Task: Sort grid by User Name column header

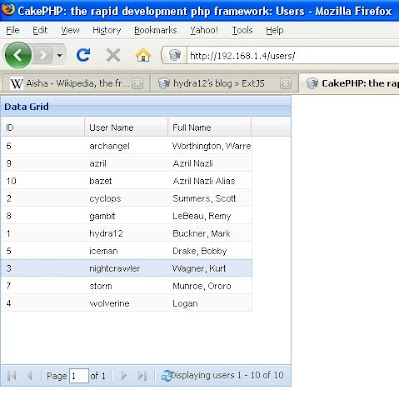Action: coord(126,127)
